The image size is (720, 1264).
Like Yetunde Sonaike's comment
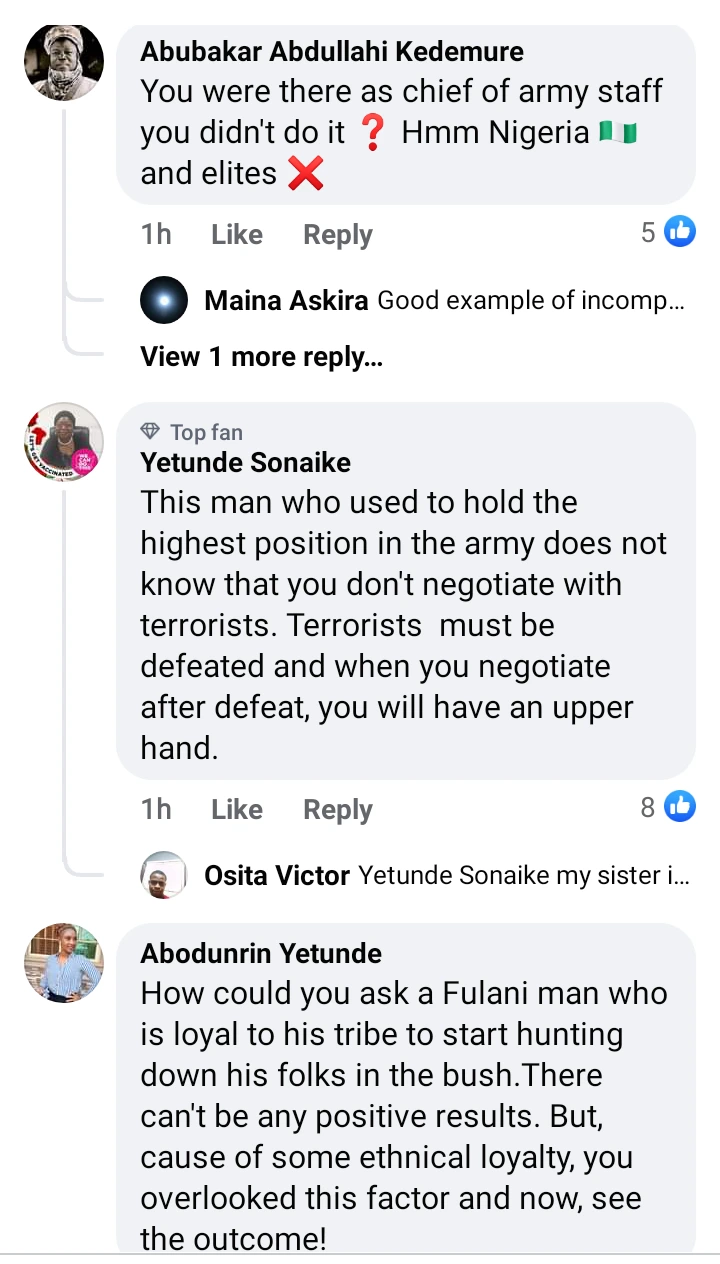(x=237, y=810)
